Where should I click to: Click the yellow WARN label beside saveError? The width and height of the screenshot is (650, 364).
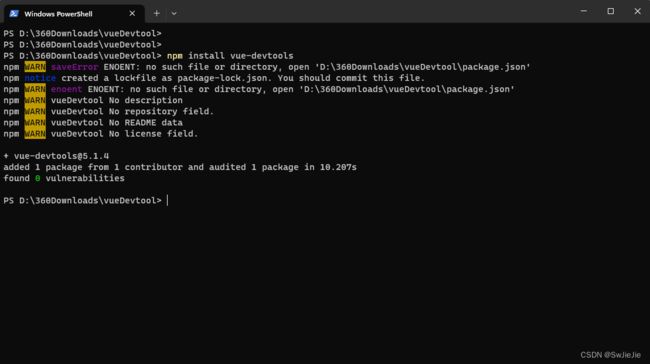[x=35, y=67]
